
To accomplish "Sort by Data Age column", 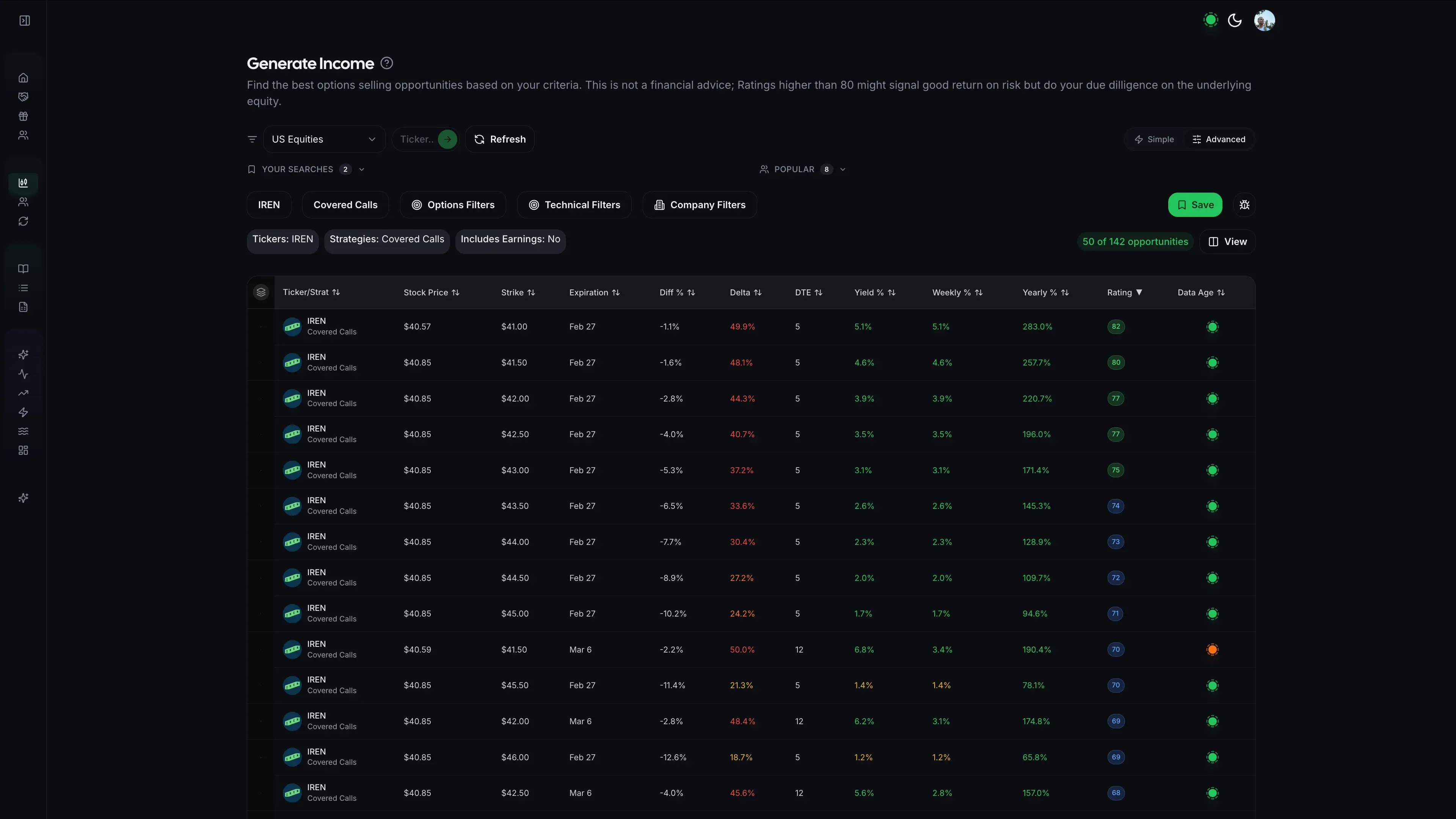I will pos(1201,293).
